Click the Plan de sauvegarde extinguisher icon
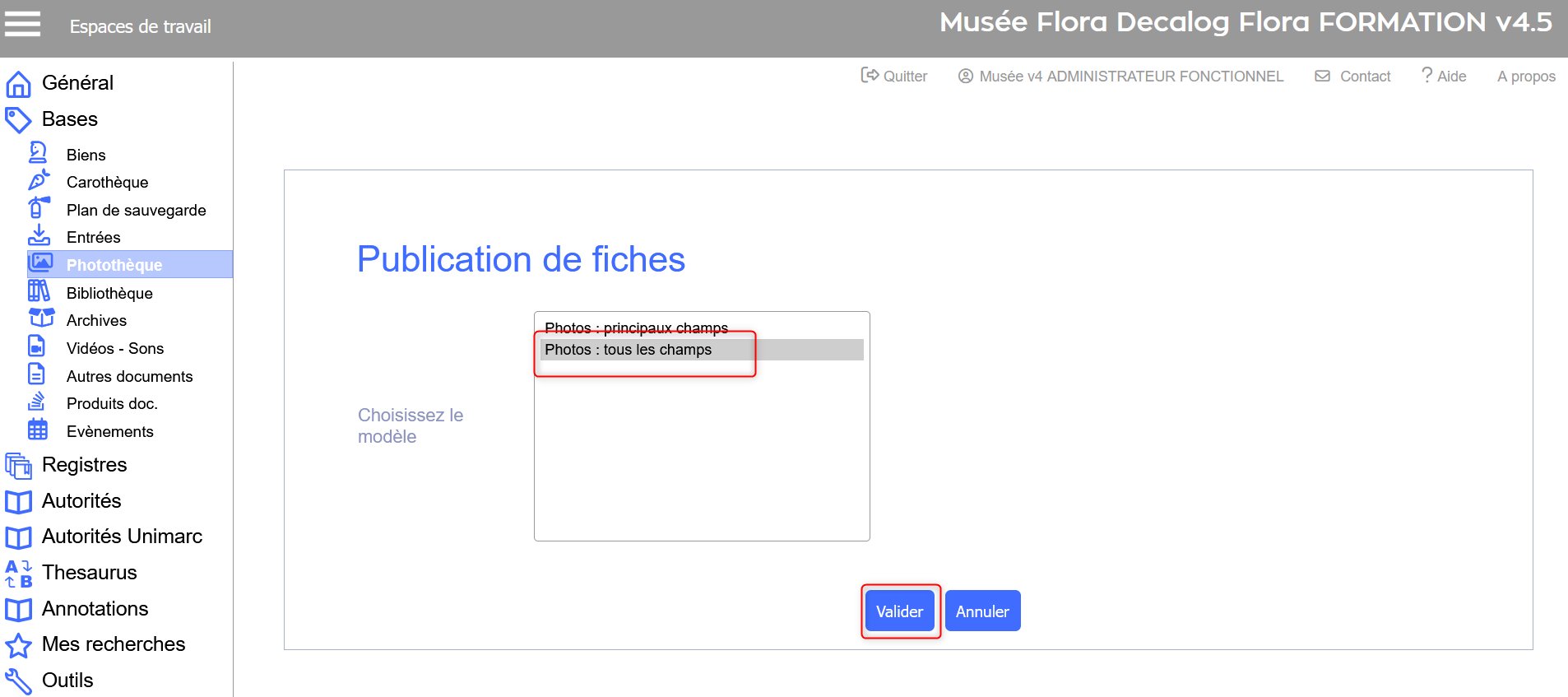 click(39, 208)
